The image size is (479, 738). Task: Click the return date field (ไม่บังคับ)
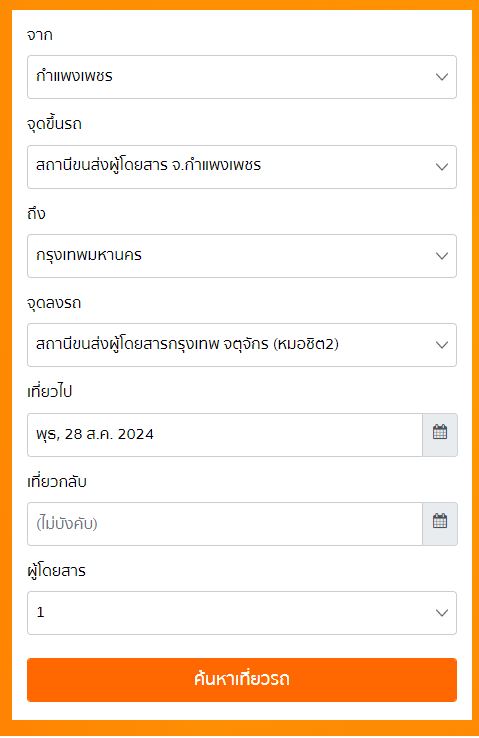tap(225, 523)
